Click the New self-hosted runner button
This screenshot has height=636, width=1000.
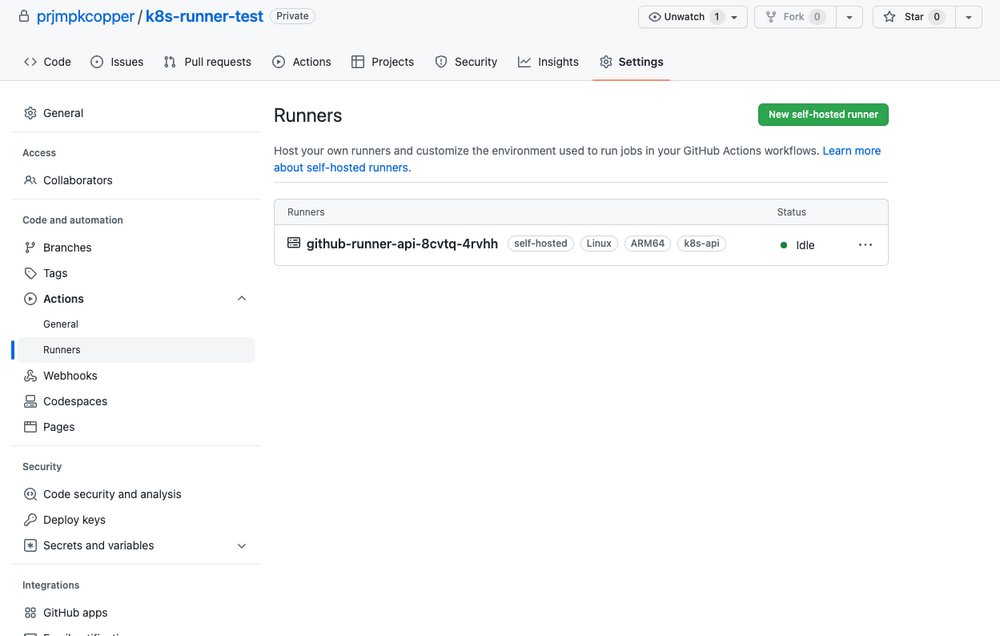822,114
